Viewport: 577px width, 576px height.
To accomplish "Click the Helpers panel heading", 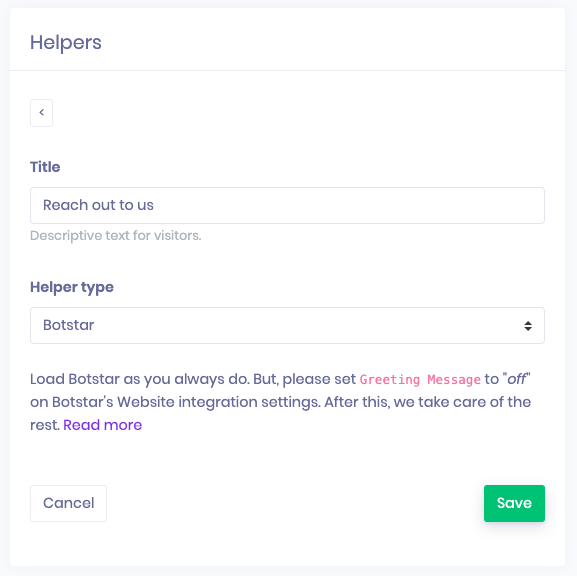I will [x=66, y=42].
